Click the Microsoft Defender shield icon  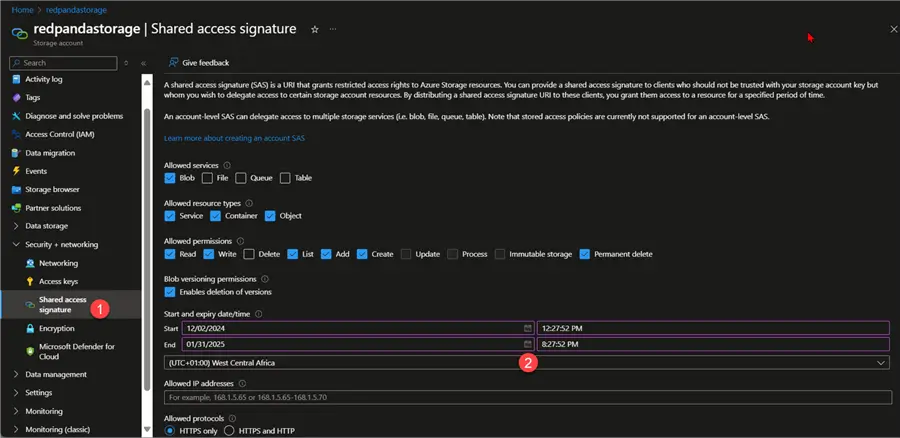[x=30, y=351]
